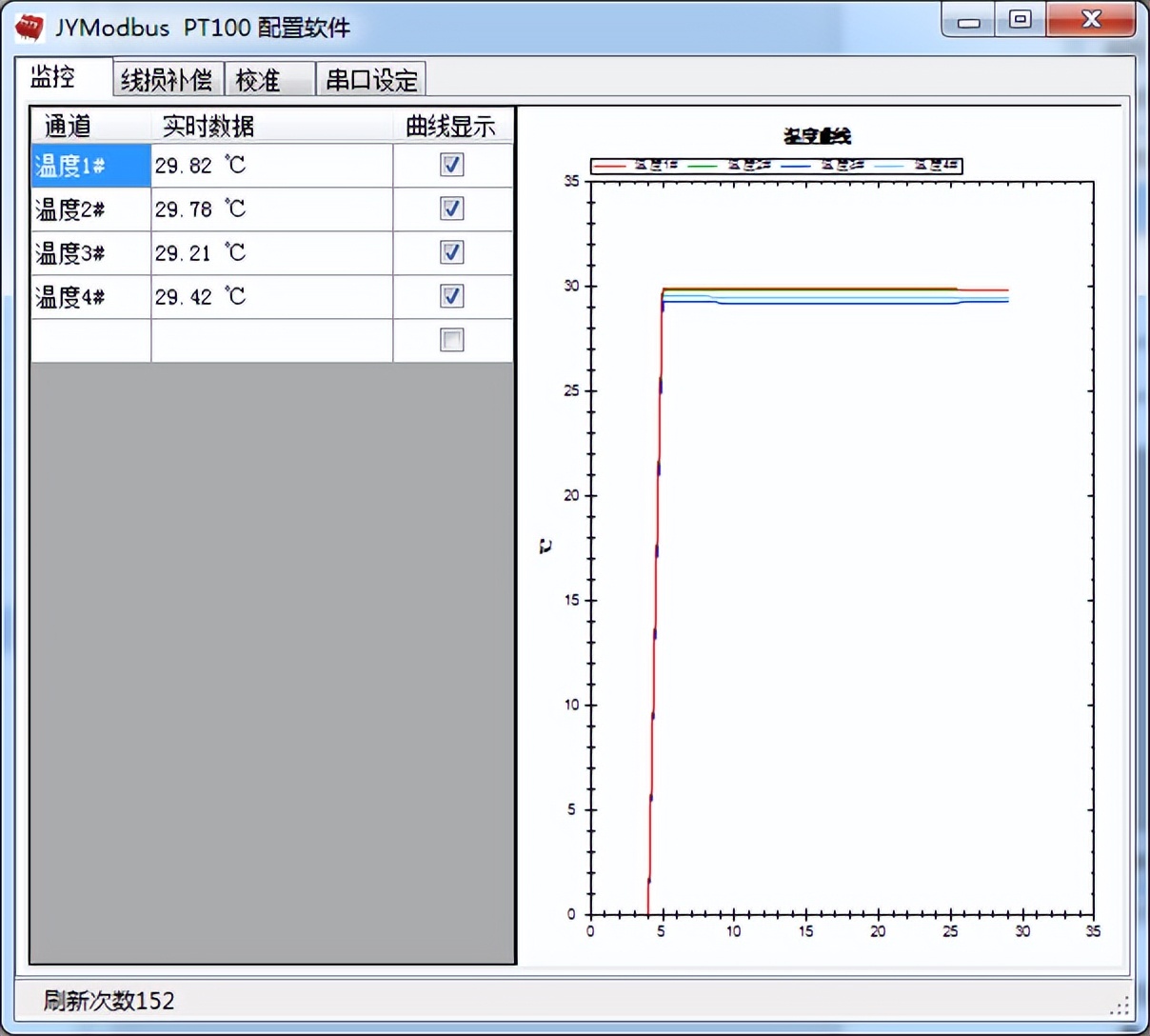The image size is (1150, 1036).
Task: Click the dark blue 温度3# legend line
Action: tap(796, 167)
